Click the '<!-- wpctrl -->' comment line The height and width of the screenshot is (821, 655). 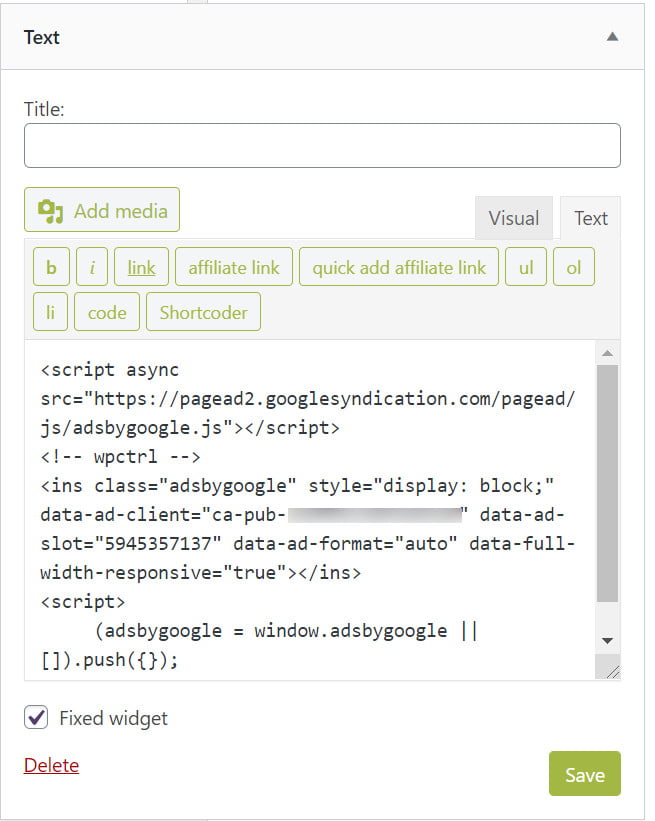pyautogui.click(x=120, y=457)
